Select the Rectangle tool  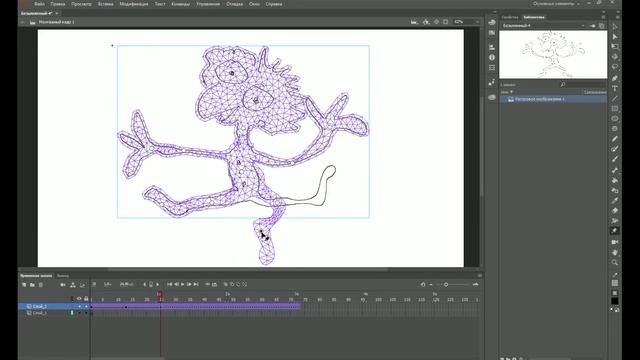click(615, 109)
